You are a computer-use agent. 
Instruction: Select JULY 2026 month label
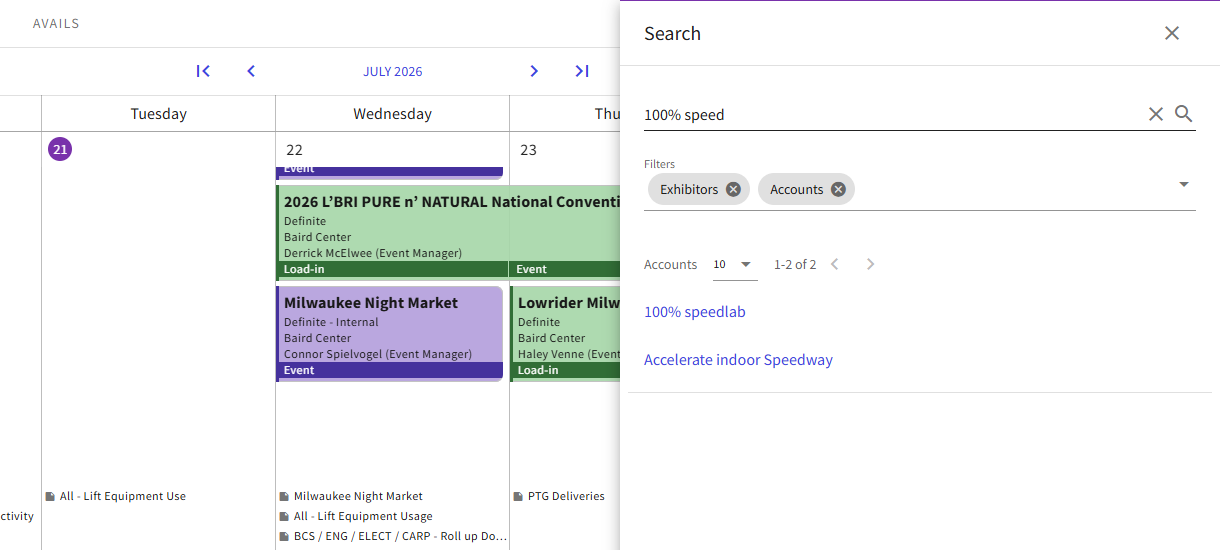(x=393, y=71)
